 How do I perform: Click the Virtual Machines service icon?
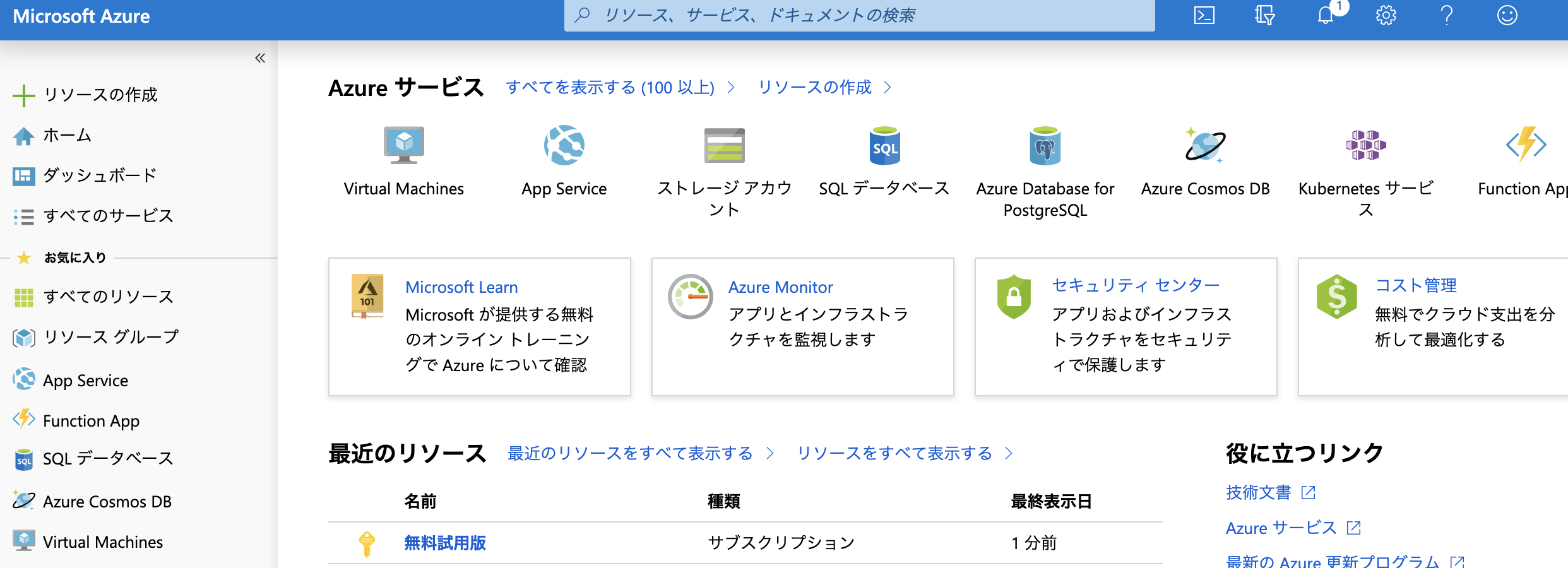pyautogui.click(x=404, y=145)
